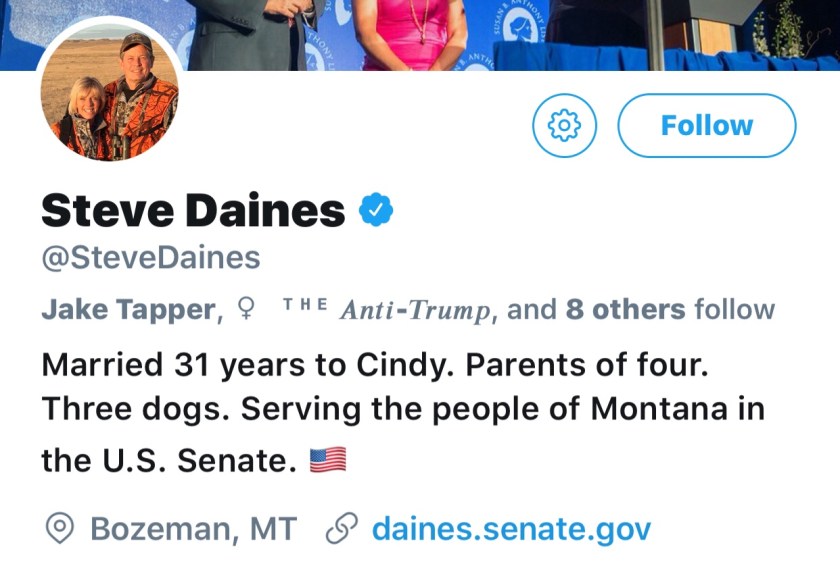Click the location pin icon
Screen dimensions: 840x566
[x=60, y=528]
